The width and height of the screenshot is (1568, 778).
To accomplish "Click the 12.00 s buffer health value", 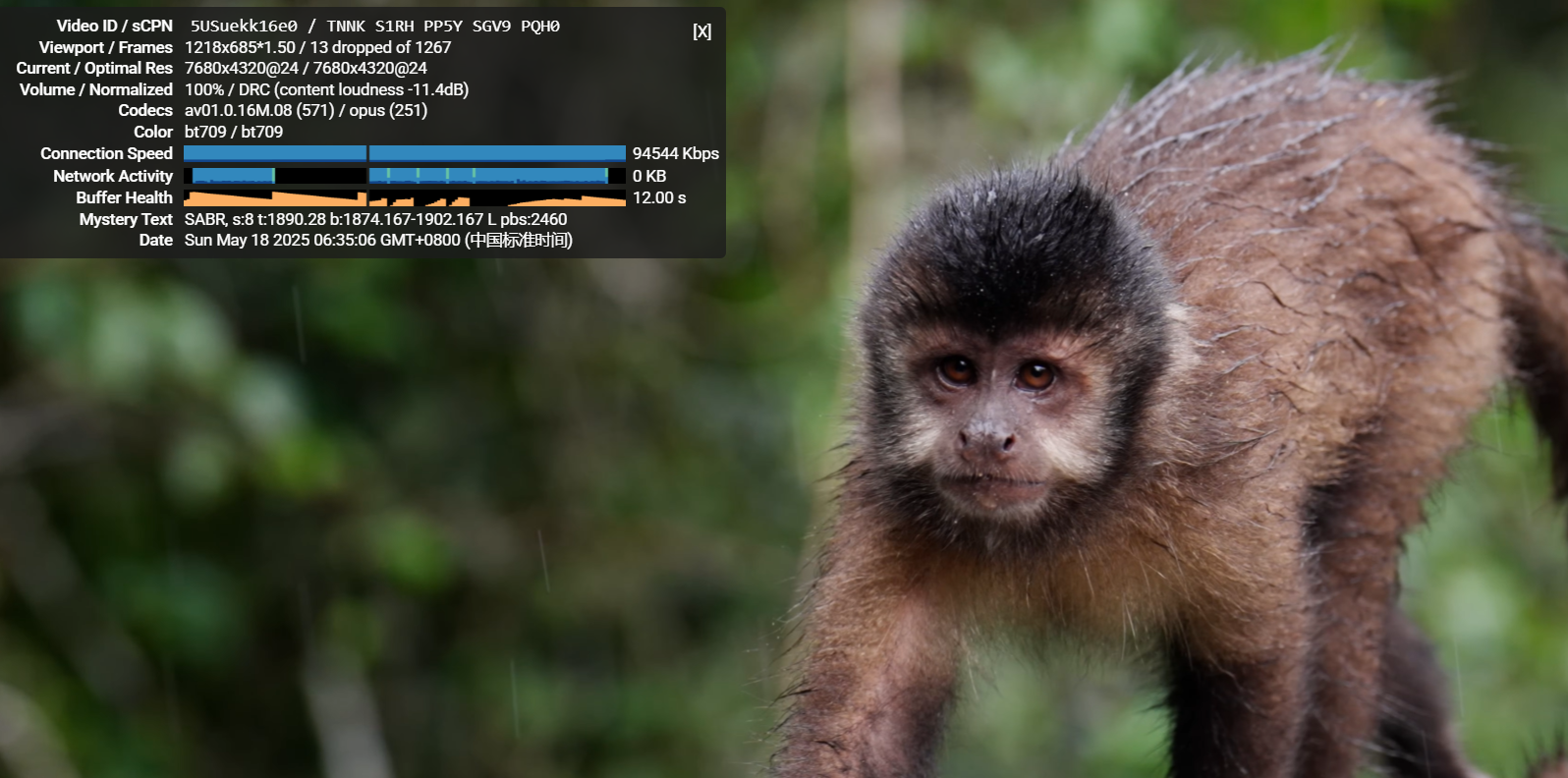I will click(x=659, y=197).
